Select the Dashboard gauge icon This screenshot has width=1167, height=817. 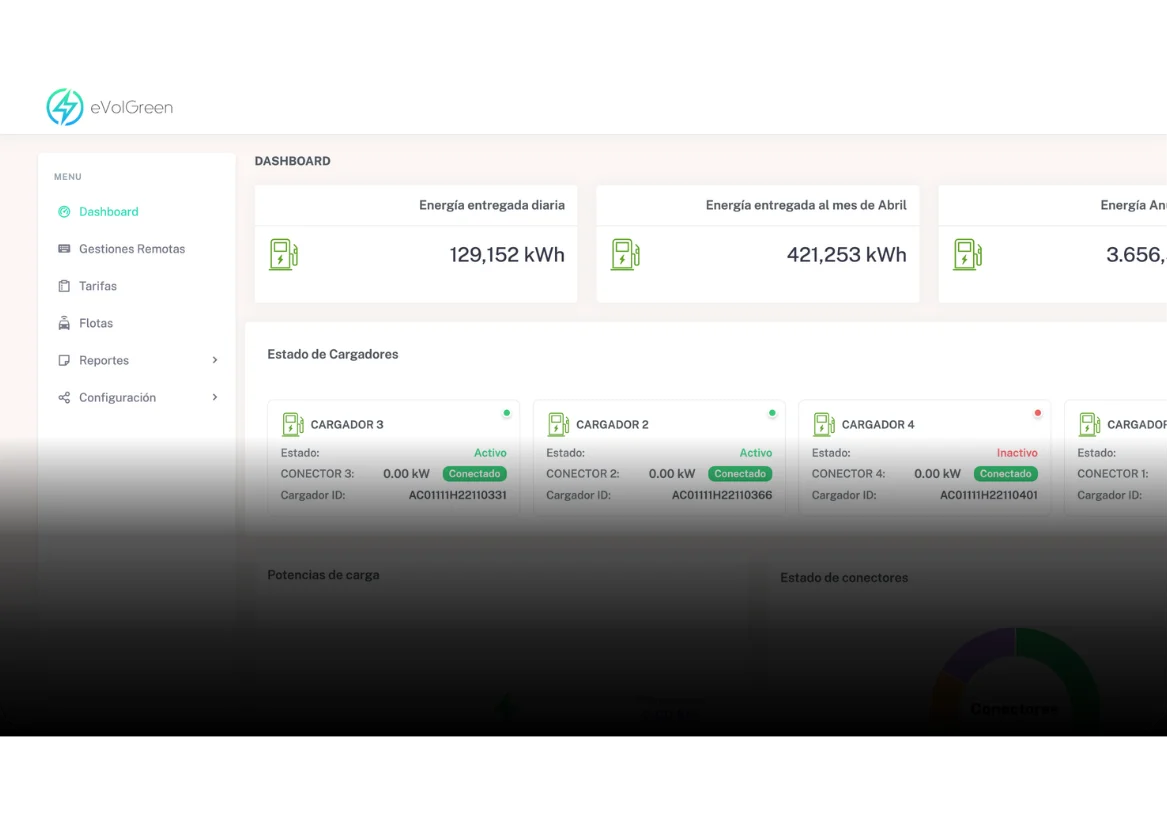pyautogui.click(x=64, y=211)
